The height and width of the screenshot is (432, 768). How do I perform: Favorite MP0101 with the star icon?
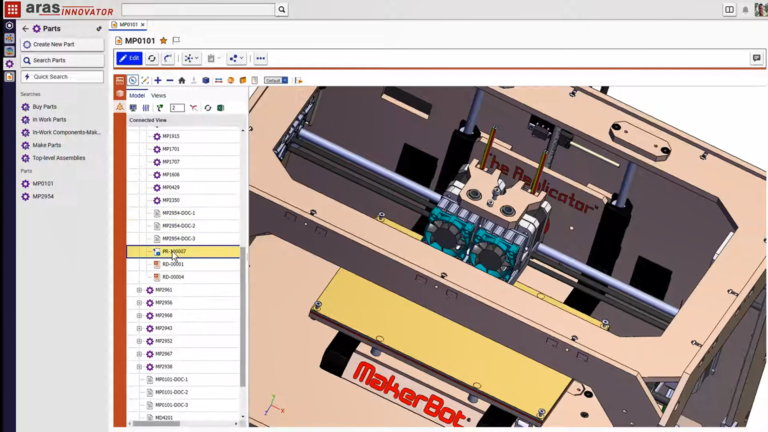coord(164,41)
